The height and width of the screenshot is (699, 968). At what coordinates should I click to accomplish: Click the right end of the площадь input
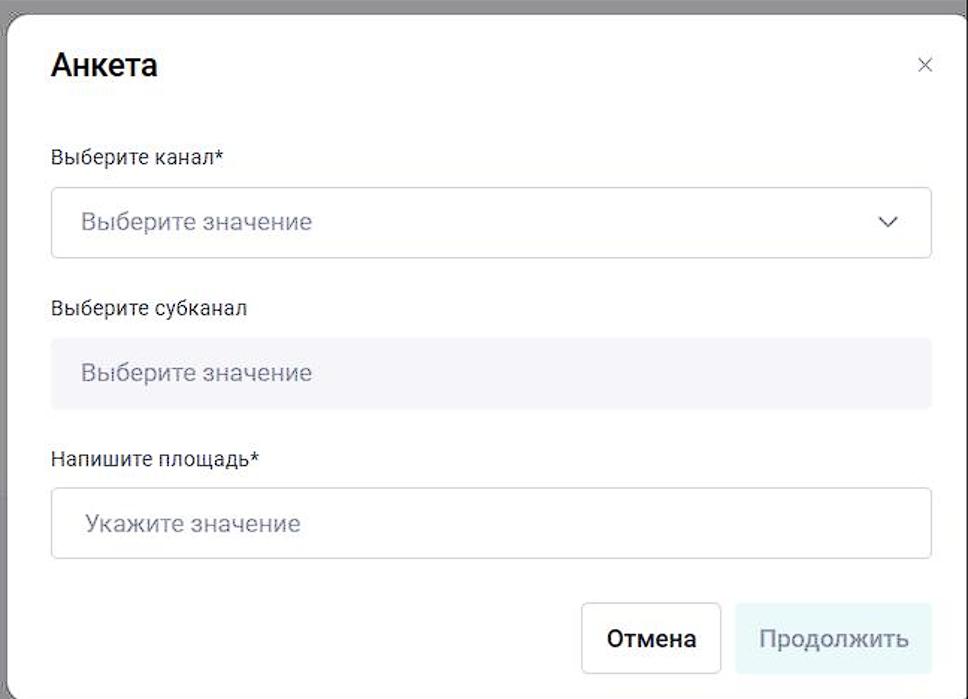[900, 523]
